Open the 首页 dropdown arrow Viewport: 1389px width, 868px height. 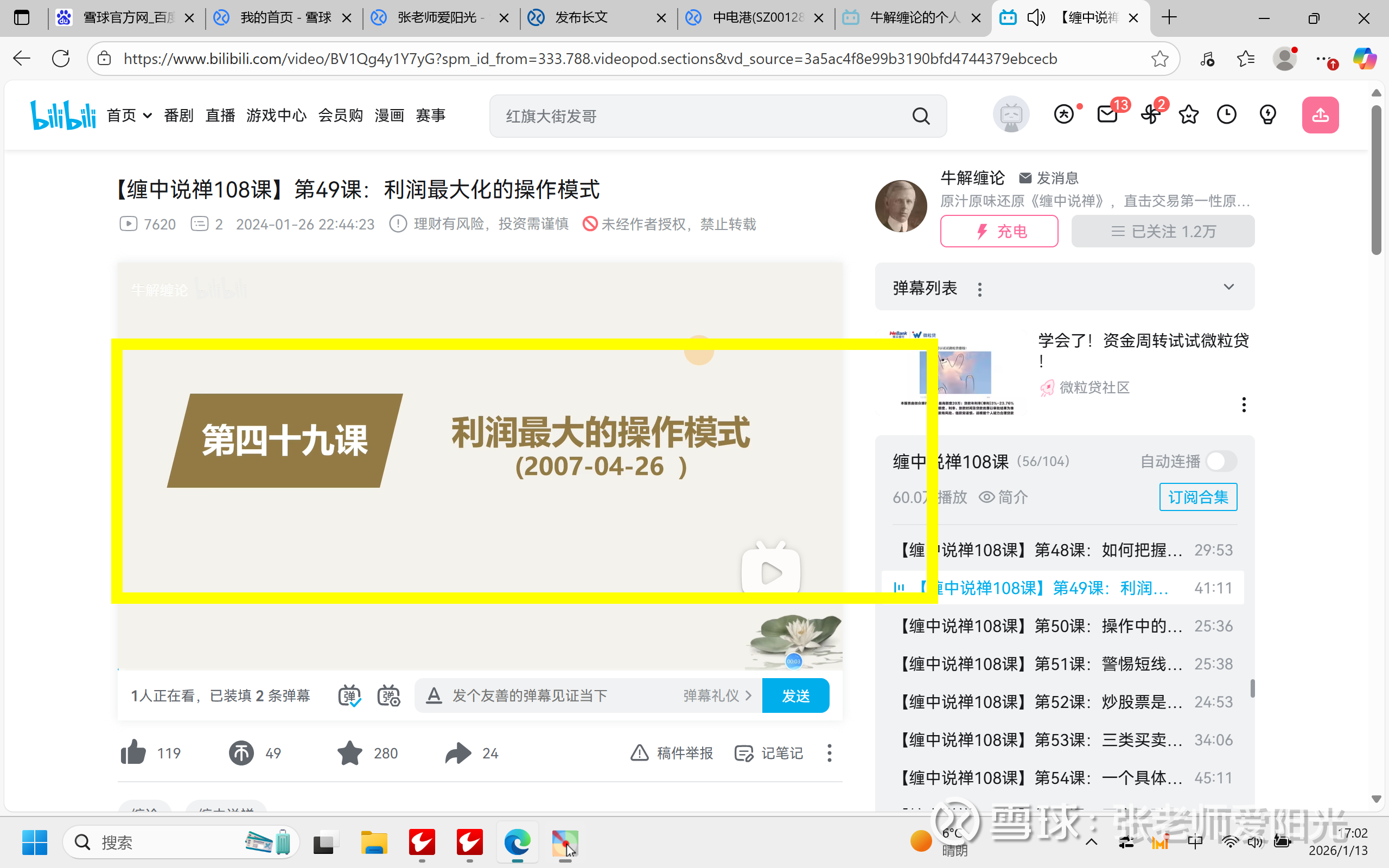148,116
